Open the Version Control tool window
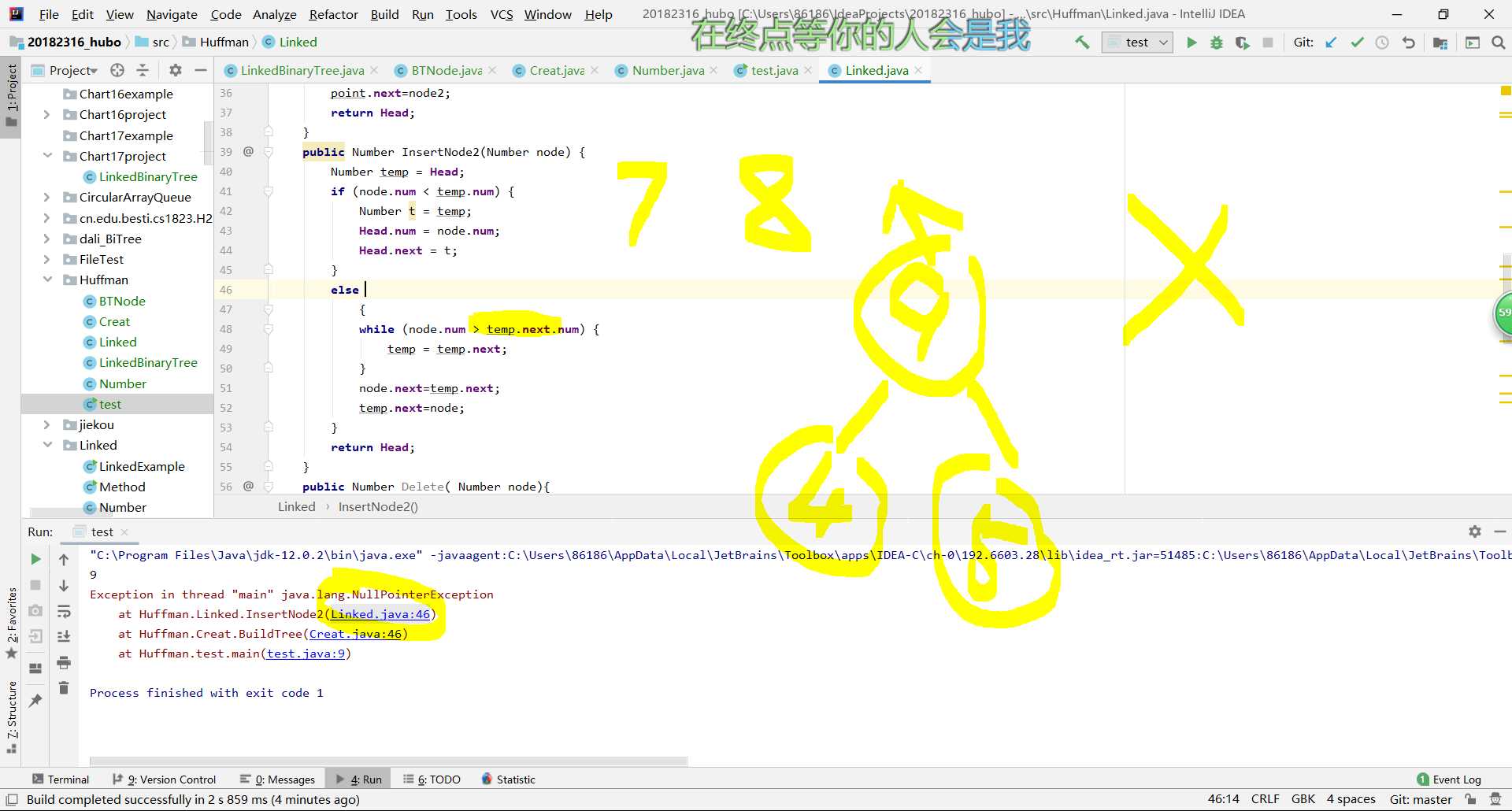 pyautogui.click(x=164, y=780)
